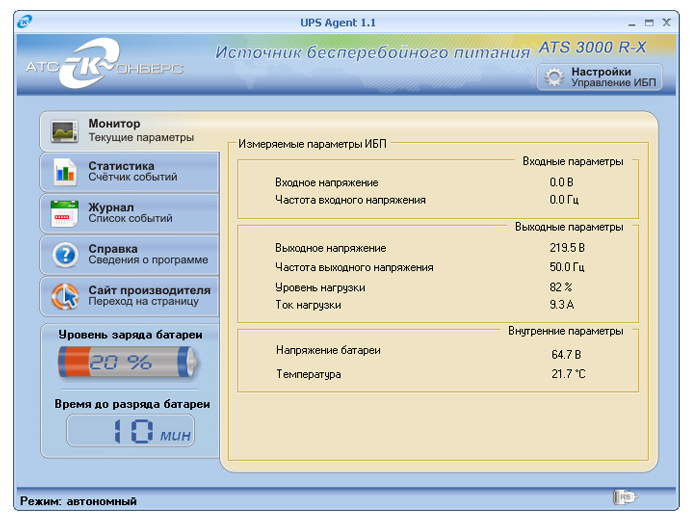Click the Входные параметры group title
692x520 pixels.
[573, 162]
